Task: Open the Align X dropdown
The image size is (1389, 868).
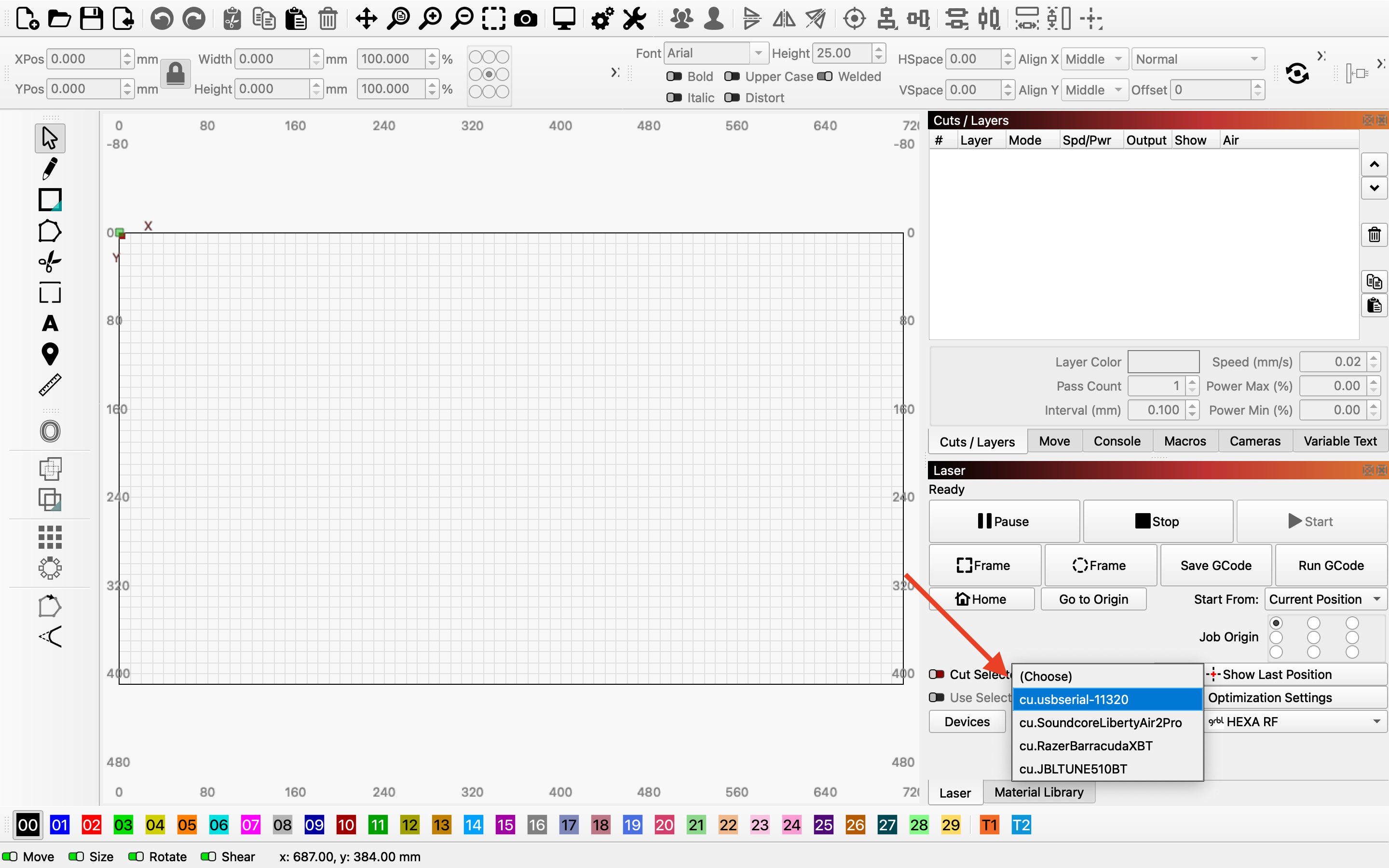Action: pyautogui.click(x=1094, y=59)
